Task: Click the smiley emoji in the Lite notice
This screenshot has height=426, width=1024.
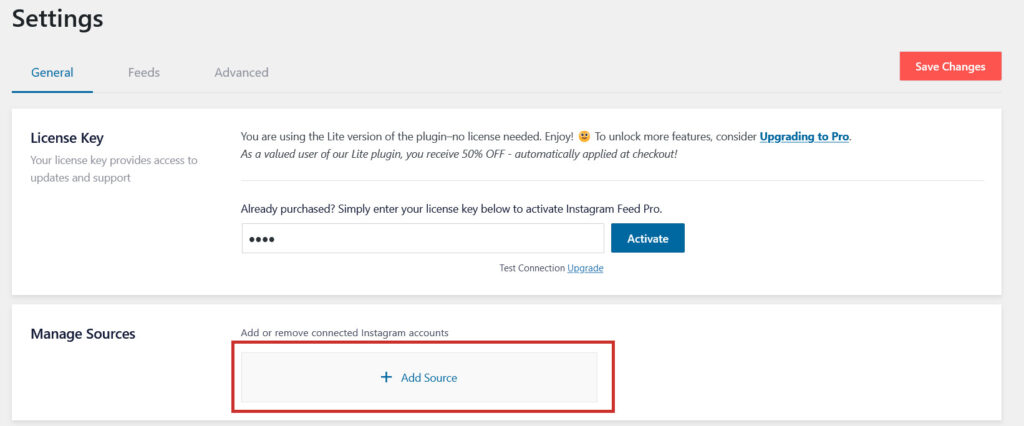Action: (584, 137)
